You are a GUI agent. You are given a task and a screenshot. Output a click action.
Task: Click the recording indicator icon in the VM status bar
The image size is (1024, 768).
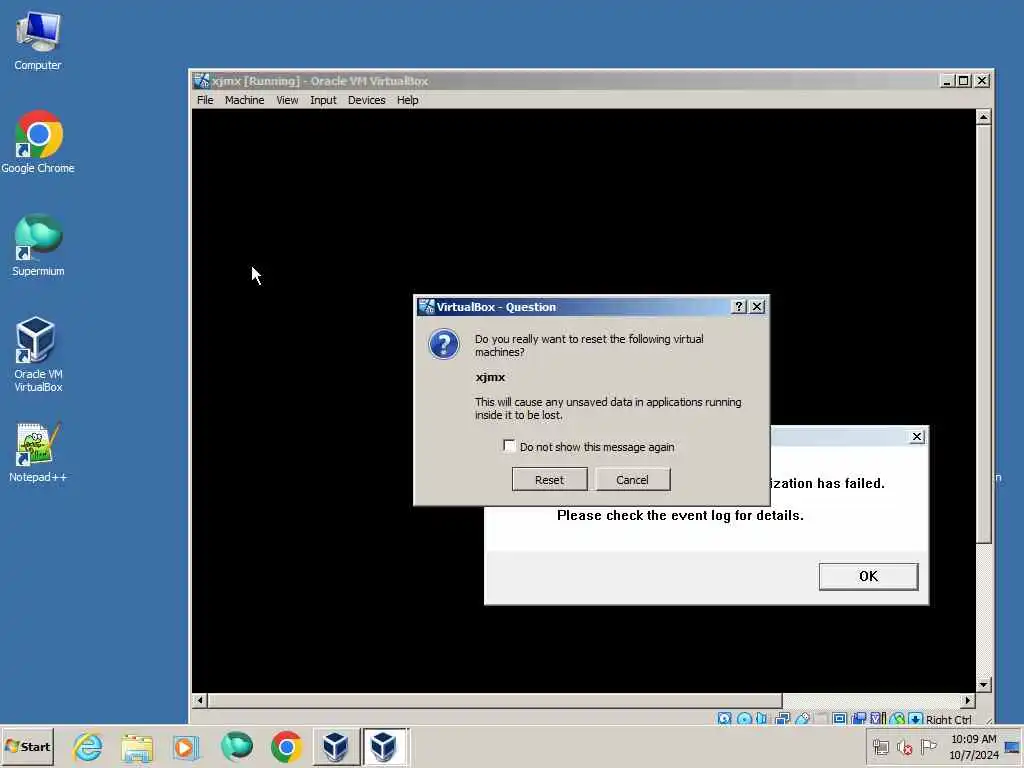(859, 719)
